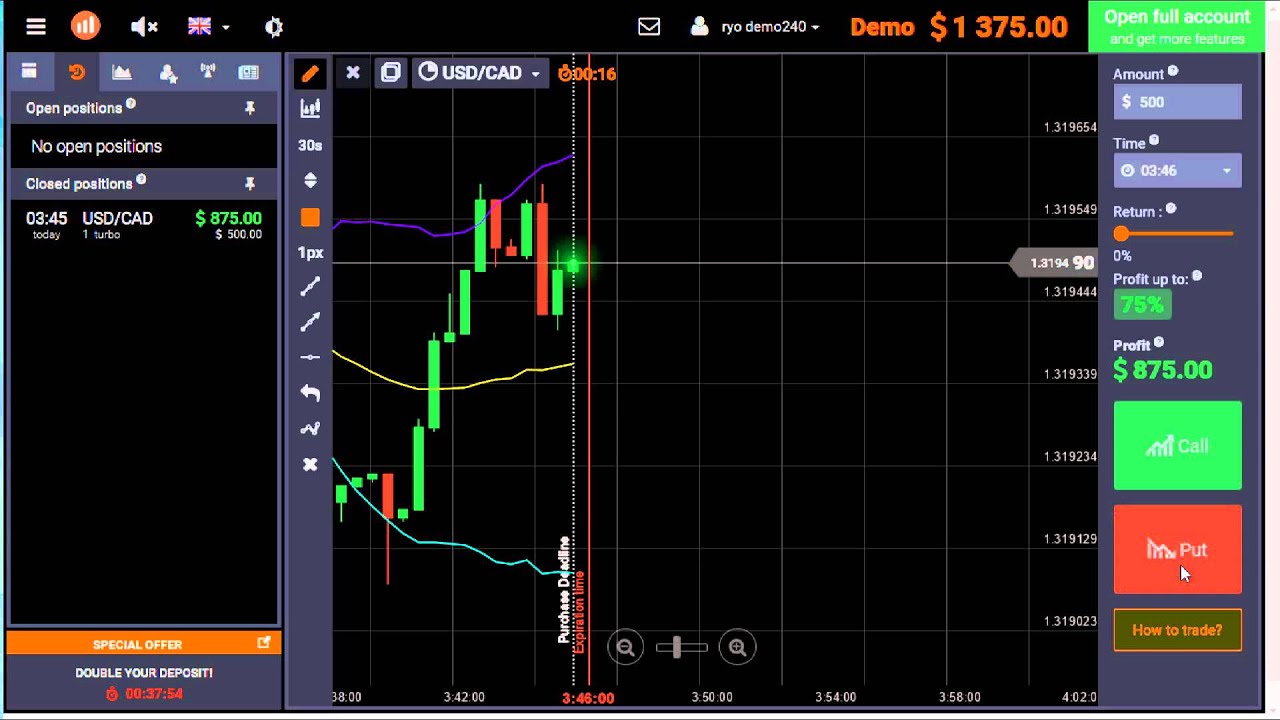This screenshot has height=720, width=1280.
Task: Click the green 75% profit badge
Action: click(1142, 305)
